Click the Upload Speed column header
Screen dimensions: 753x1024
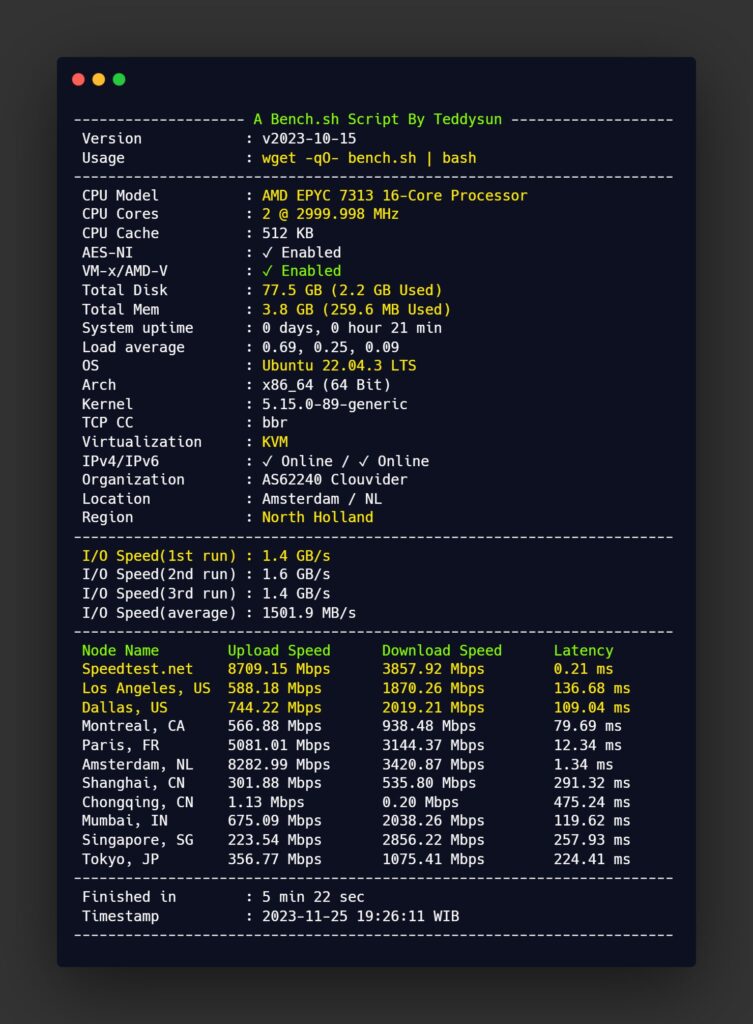pyautogui.click(x=279, y=650)
